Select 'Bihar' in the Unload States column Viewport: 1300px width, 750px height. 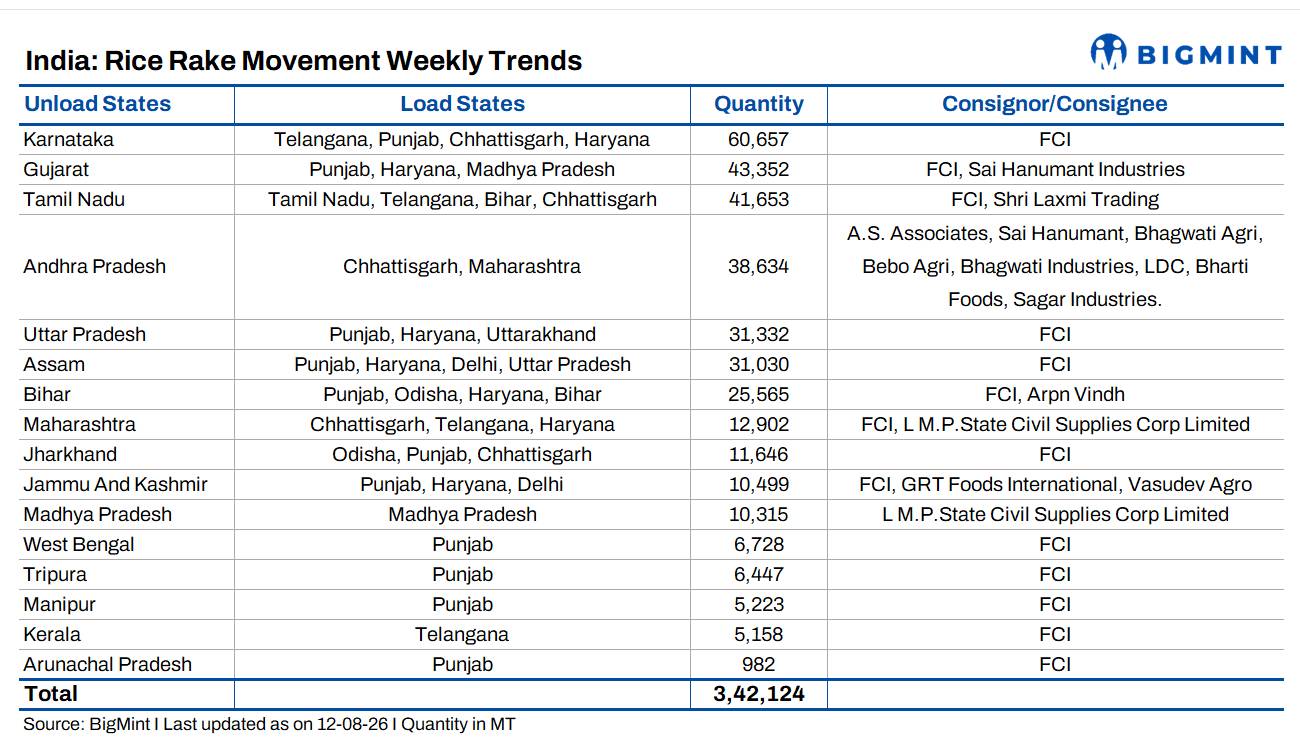click(x=47, y=394)
